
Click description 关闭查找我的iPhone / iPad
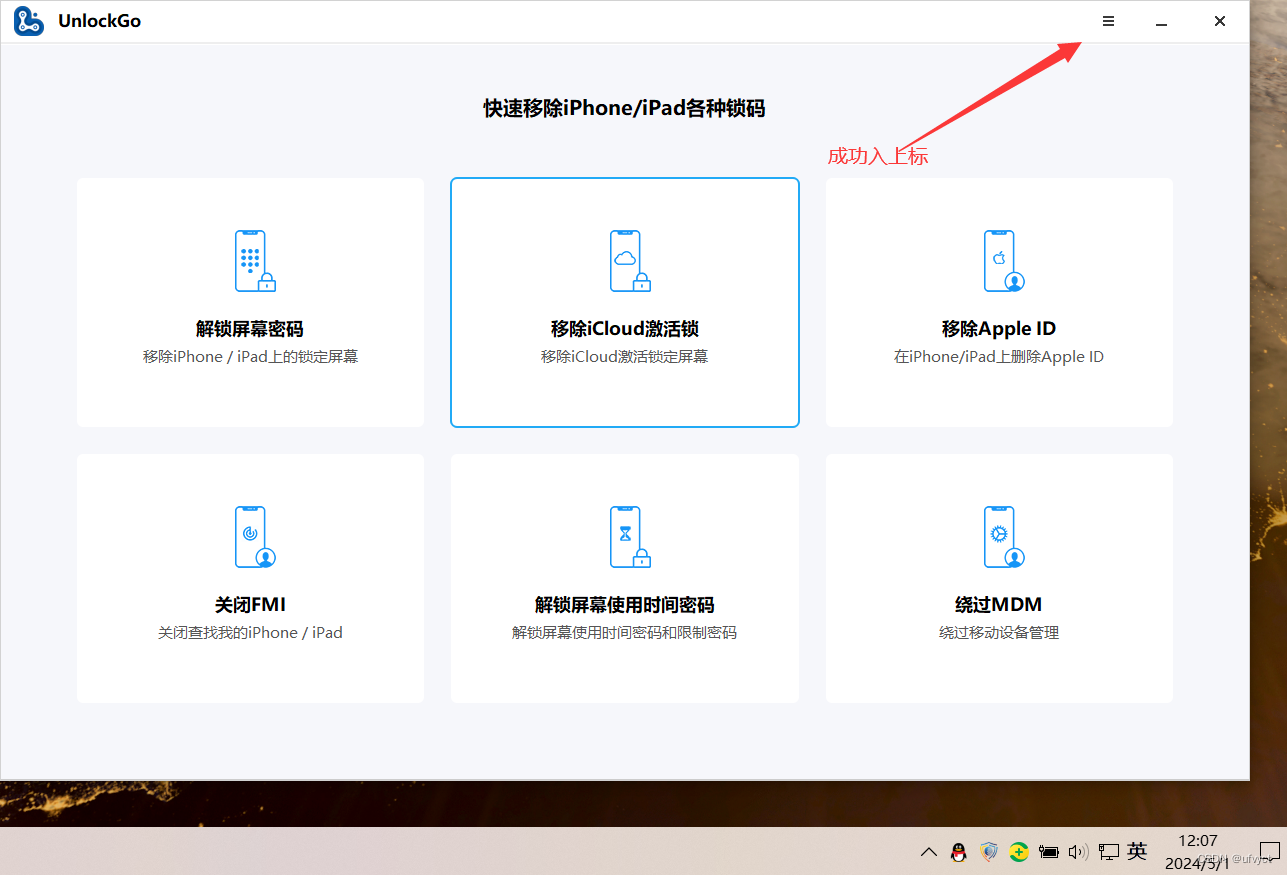click(250, 633)
